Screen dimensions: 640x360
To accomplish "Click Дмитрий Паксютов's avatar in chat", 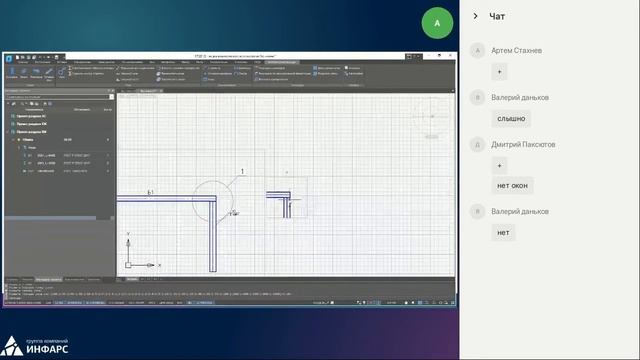I will tap(477, 144).
